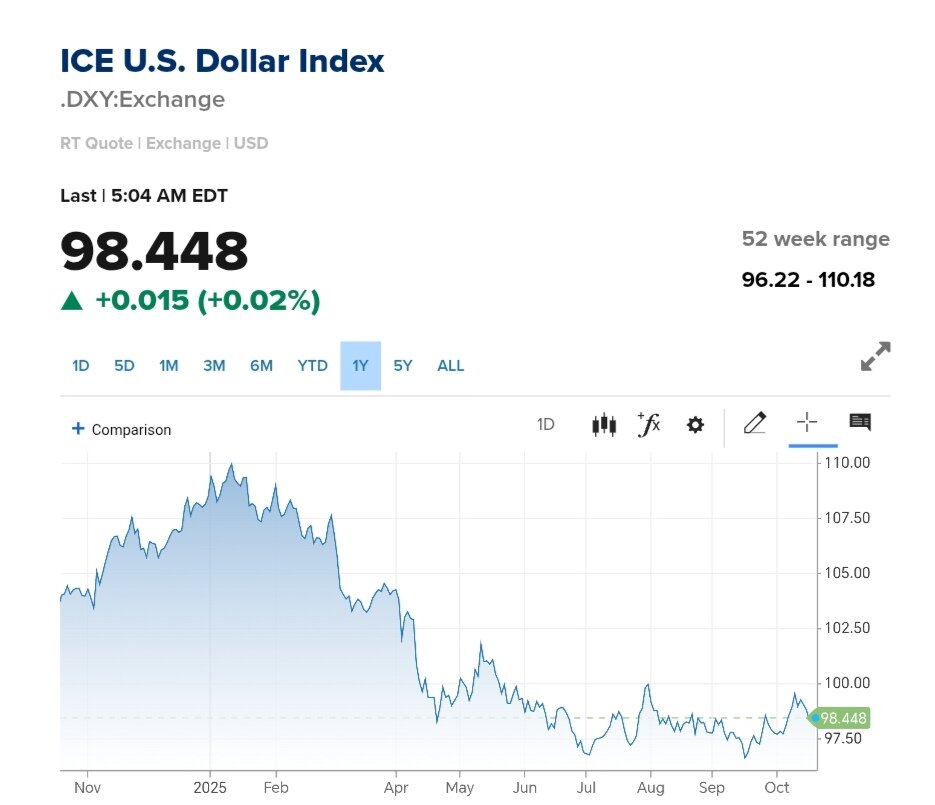Toggle the crosshair cursor tool
The image size is (935, 805).
pyautogui.click(x=807, y=423)
